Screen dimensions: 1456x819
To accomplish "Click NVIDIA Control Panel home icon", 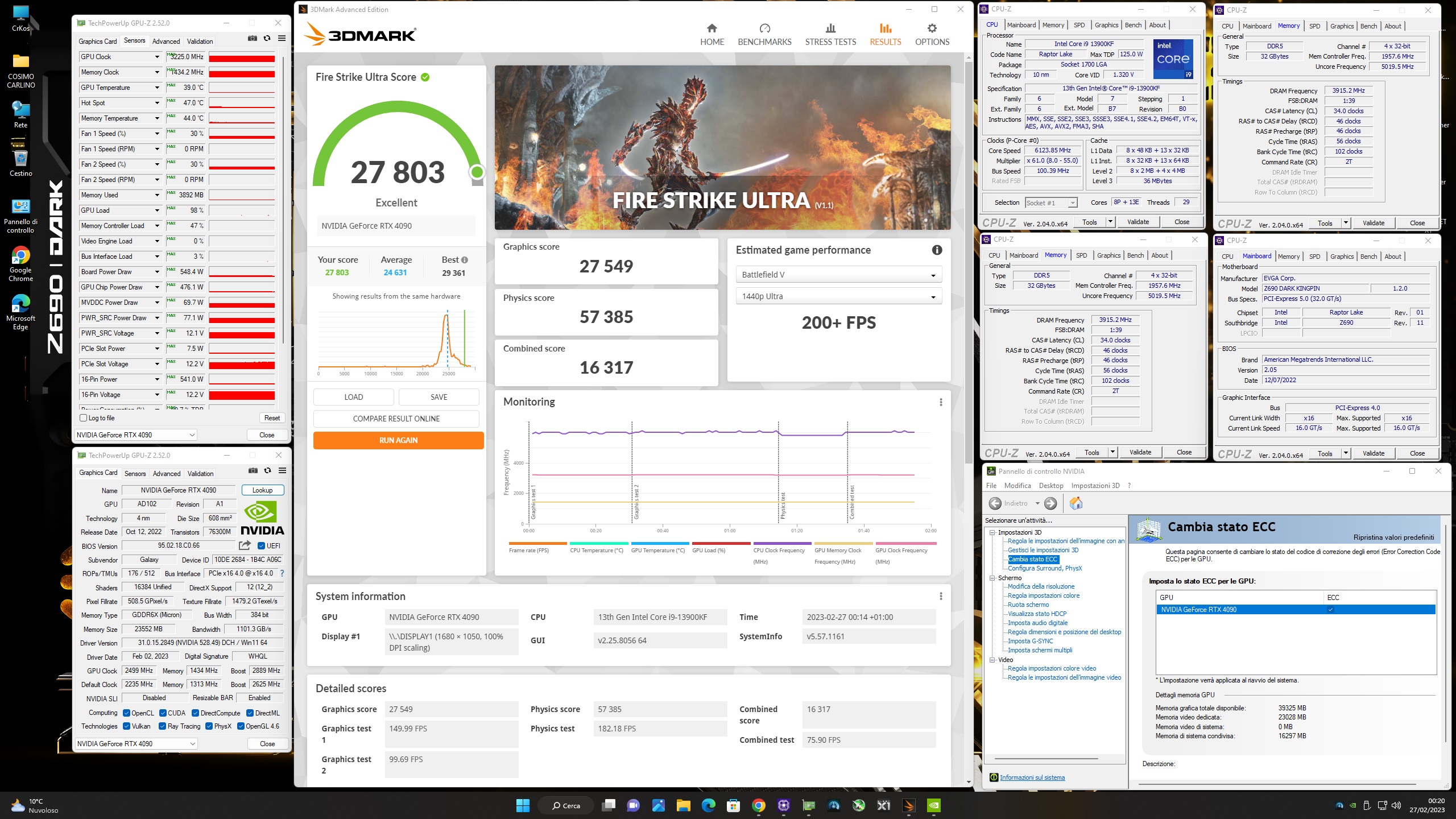I will pos(1076,503).
